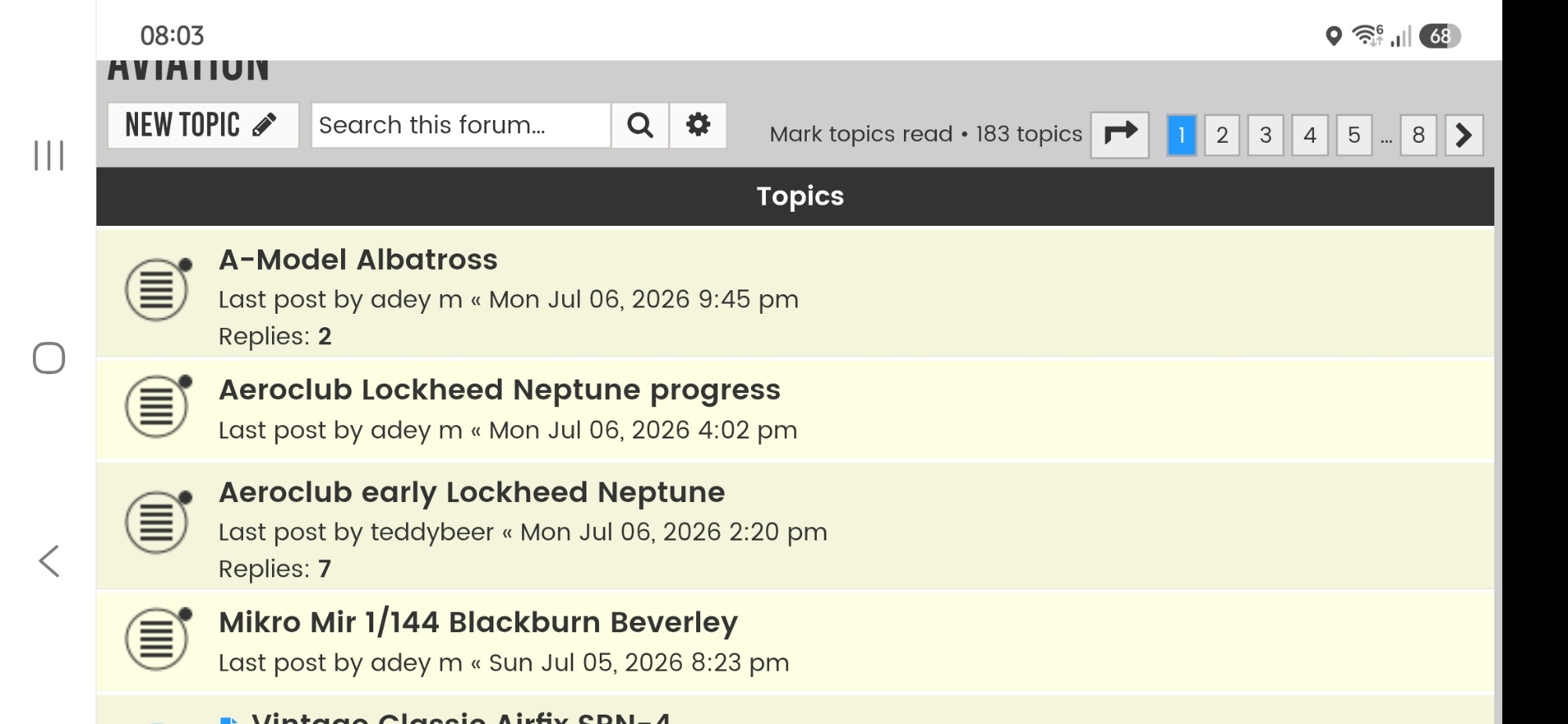
Task: Create a topic with NEW TOPIC button
Action: (203, 125)
